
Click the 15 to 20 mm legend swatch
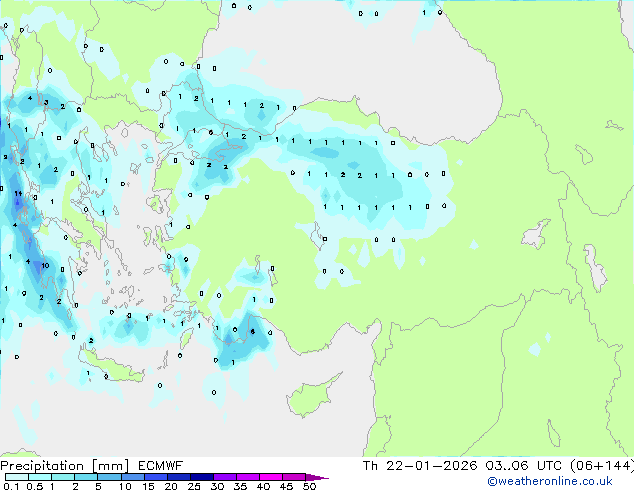[x=156, y=477]
